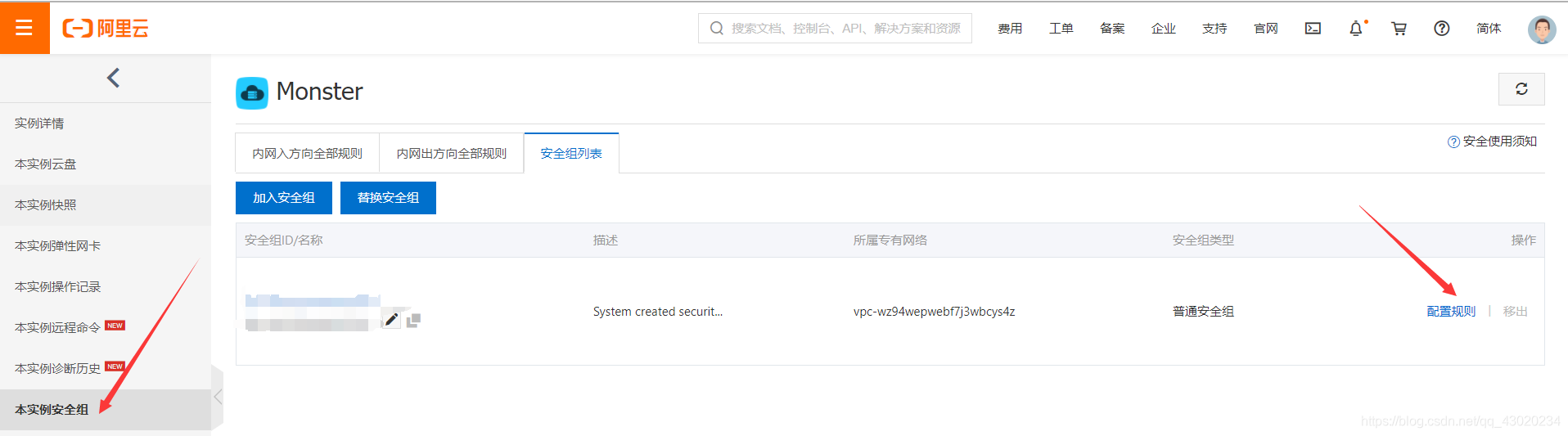Open the 工单 menu

[x=1061, y=29]
